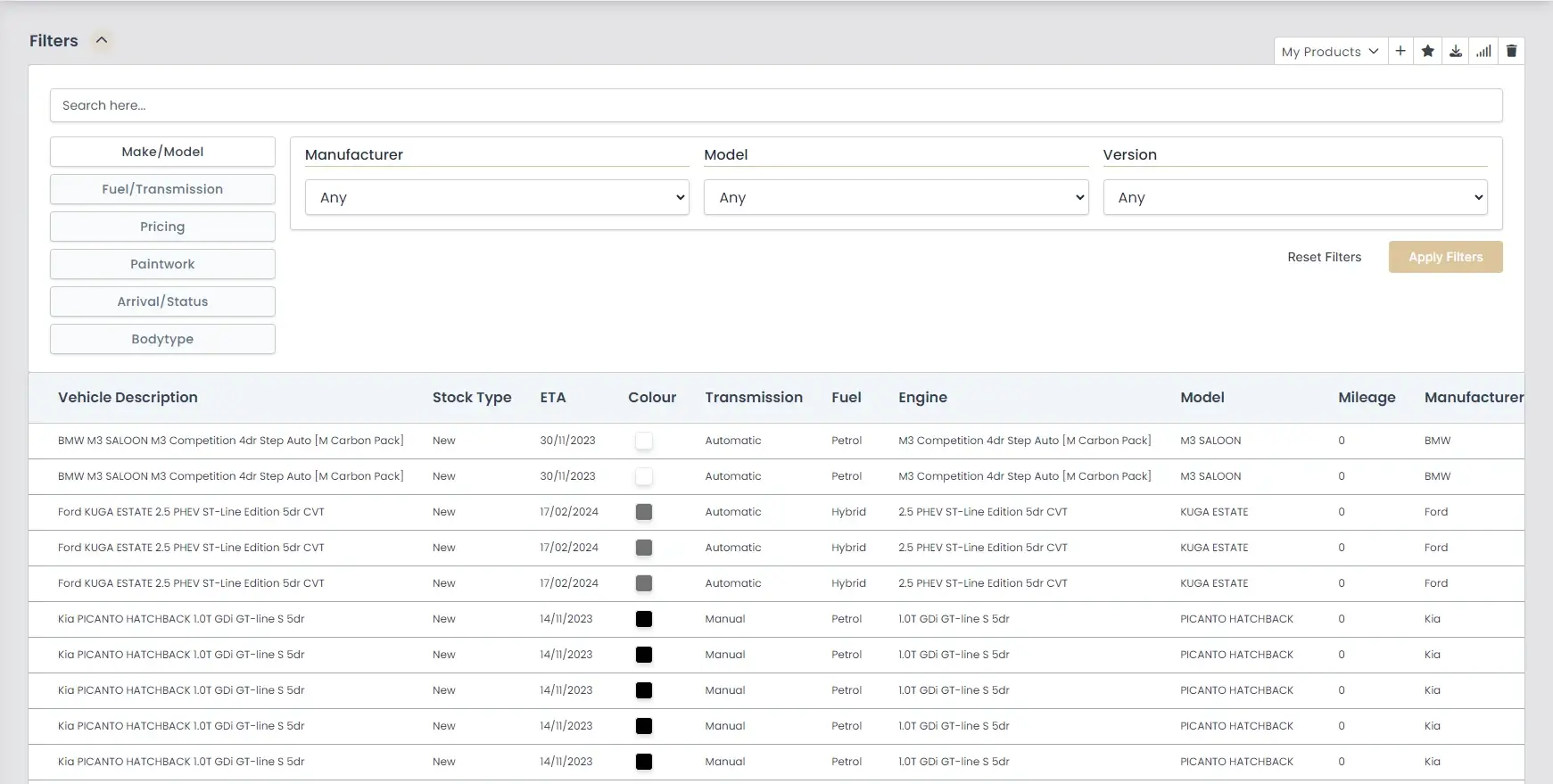
Task: Click ETA 14/11/2023 in first Kia row
Action: click(566, 619)
